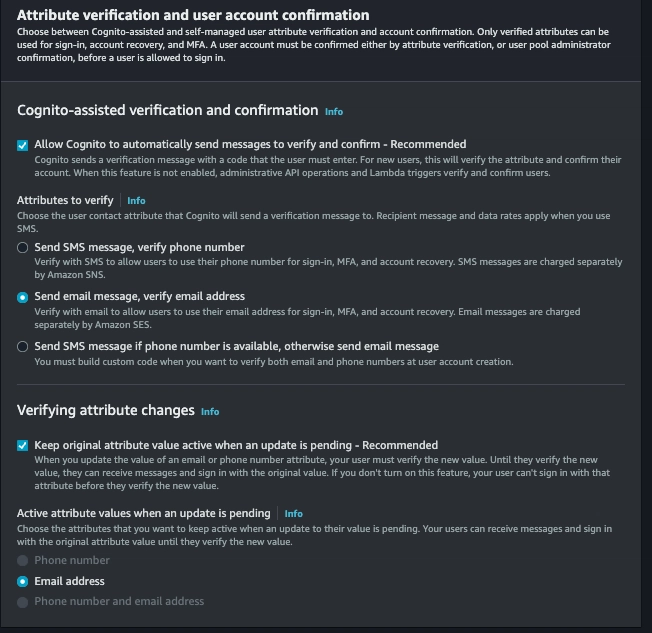Click the Allow Cognito to automatically send label text
Image resolution: width=652 pixels, height=633 pixels.
coord(250,144)
